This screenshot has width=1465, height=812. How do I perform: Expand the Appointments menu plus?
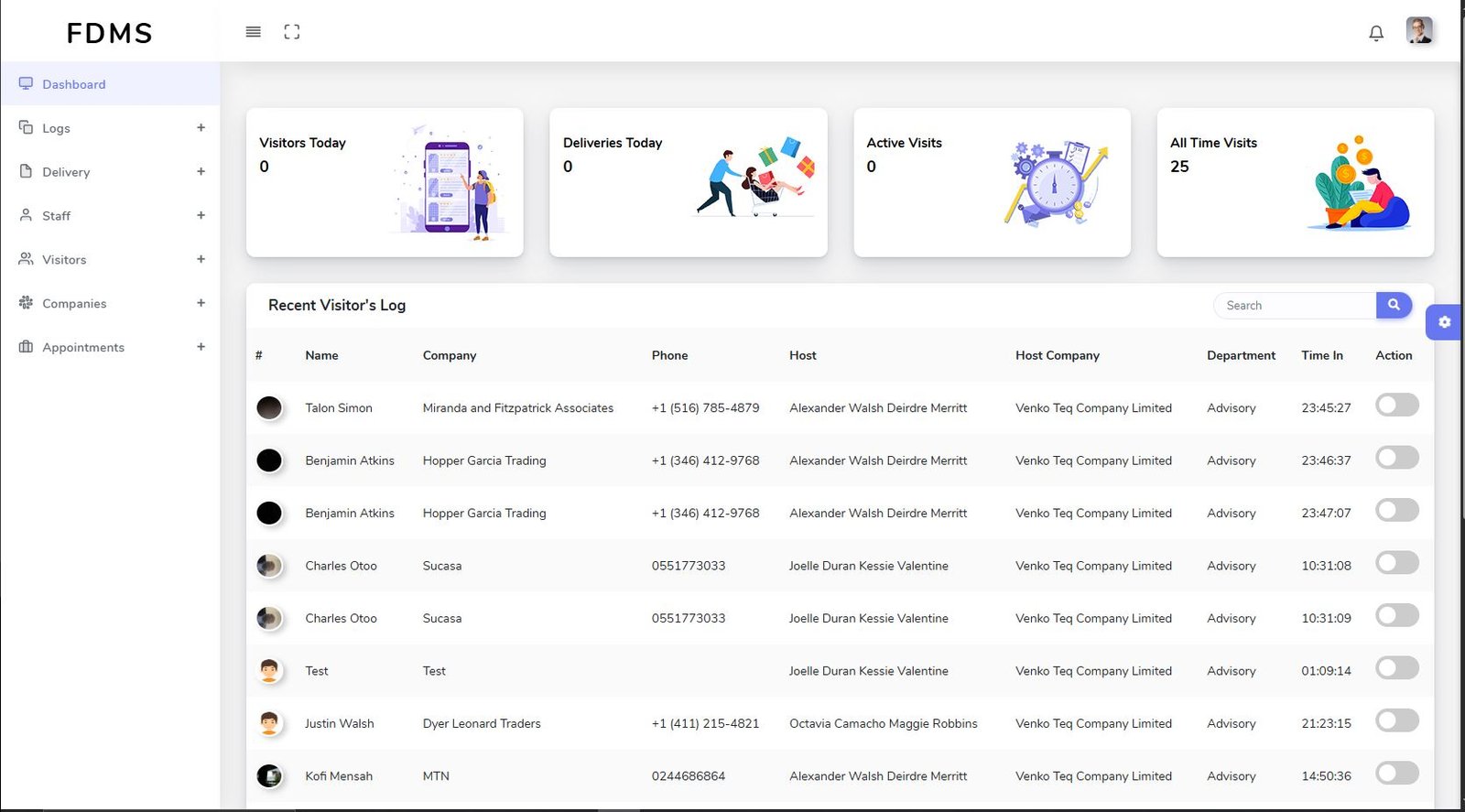pyautogui.click(x=201, y=347)
